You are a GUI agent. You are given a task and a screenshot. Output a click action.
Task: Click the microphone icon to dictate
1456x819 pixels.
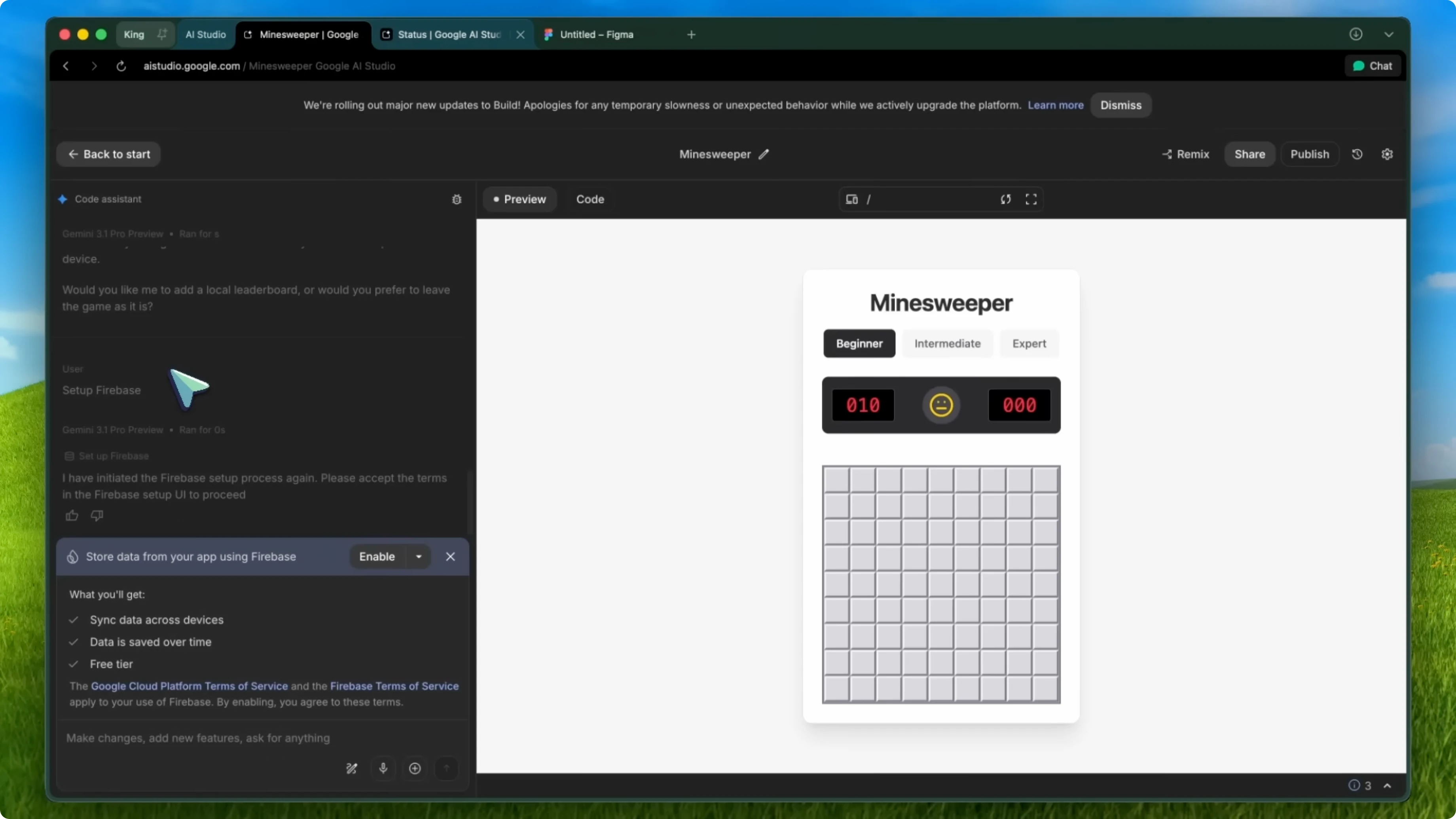pyautogui.click(x=383, y=769)
